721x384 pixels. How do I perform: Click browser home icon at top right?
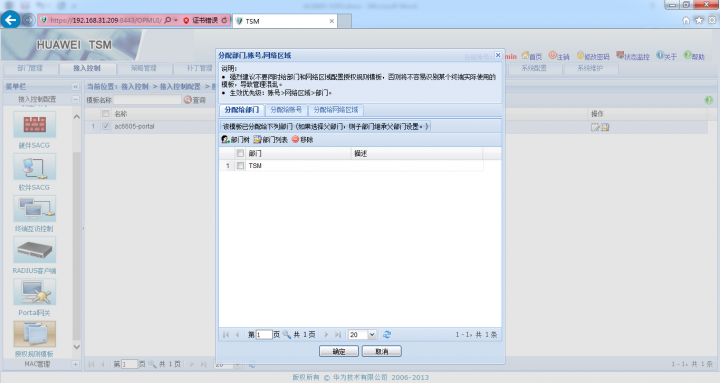coord(686,20)
